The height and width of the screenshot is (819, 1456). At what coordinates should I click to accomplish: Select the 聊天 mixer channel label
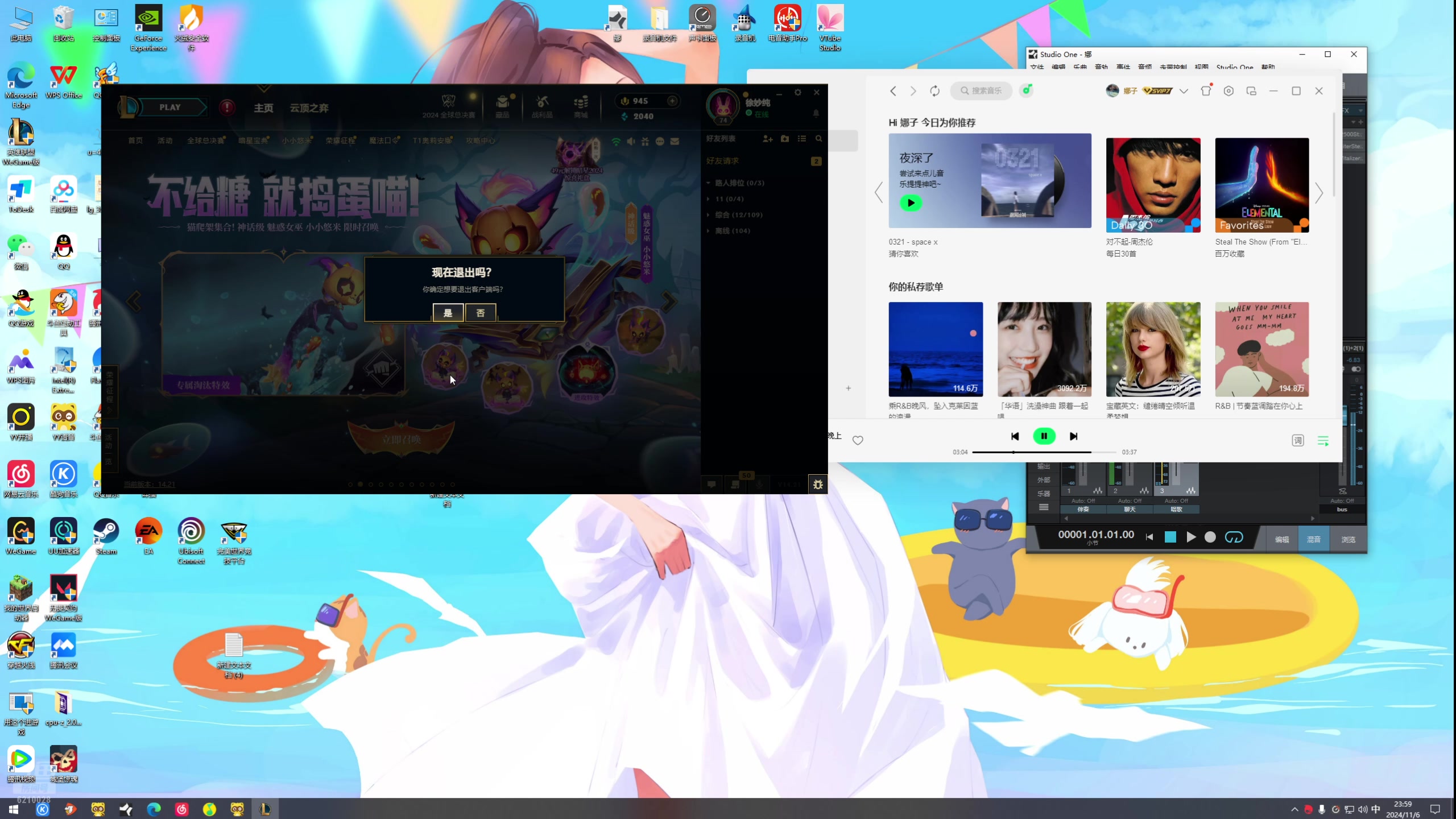pos(1130,510)
